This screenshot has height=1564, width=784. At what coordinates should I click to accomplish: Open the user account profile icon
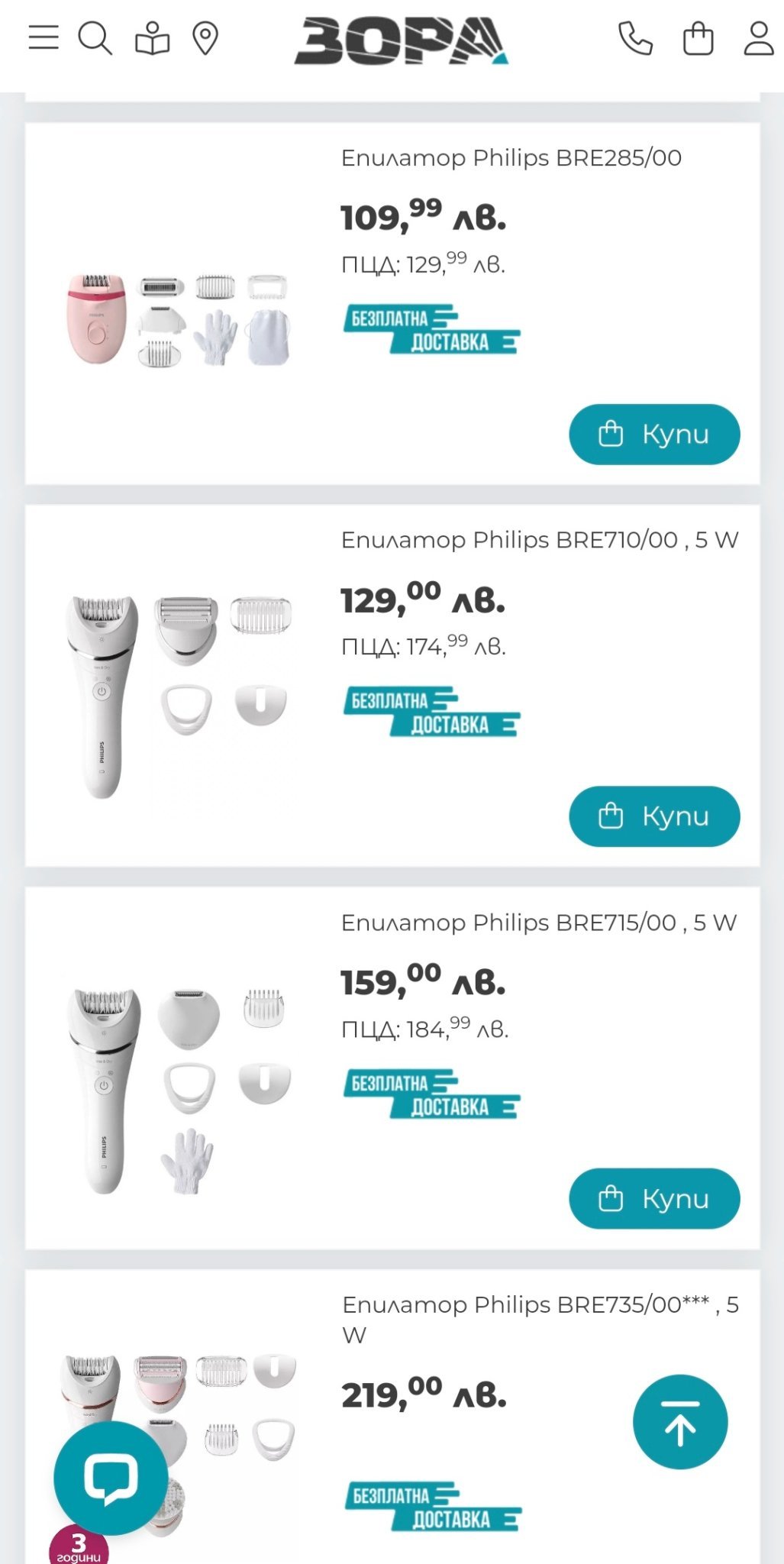coord(759,38)
